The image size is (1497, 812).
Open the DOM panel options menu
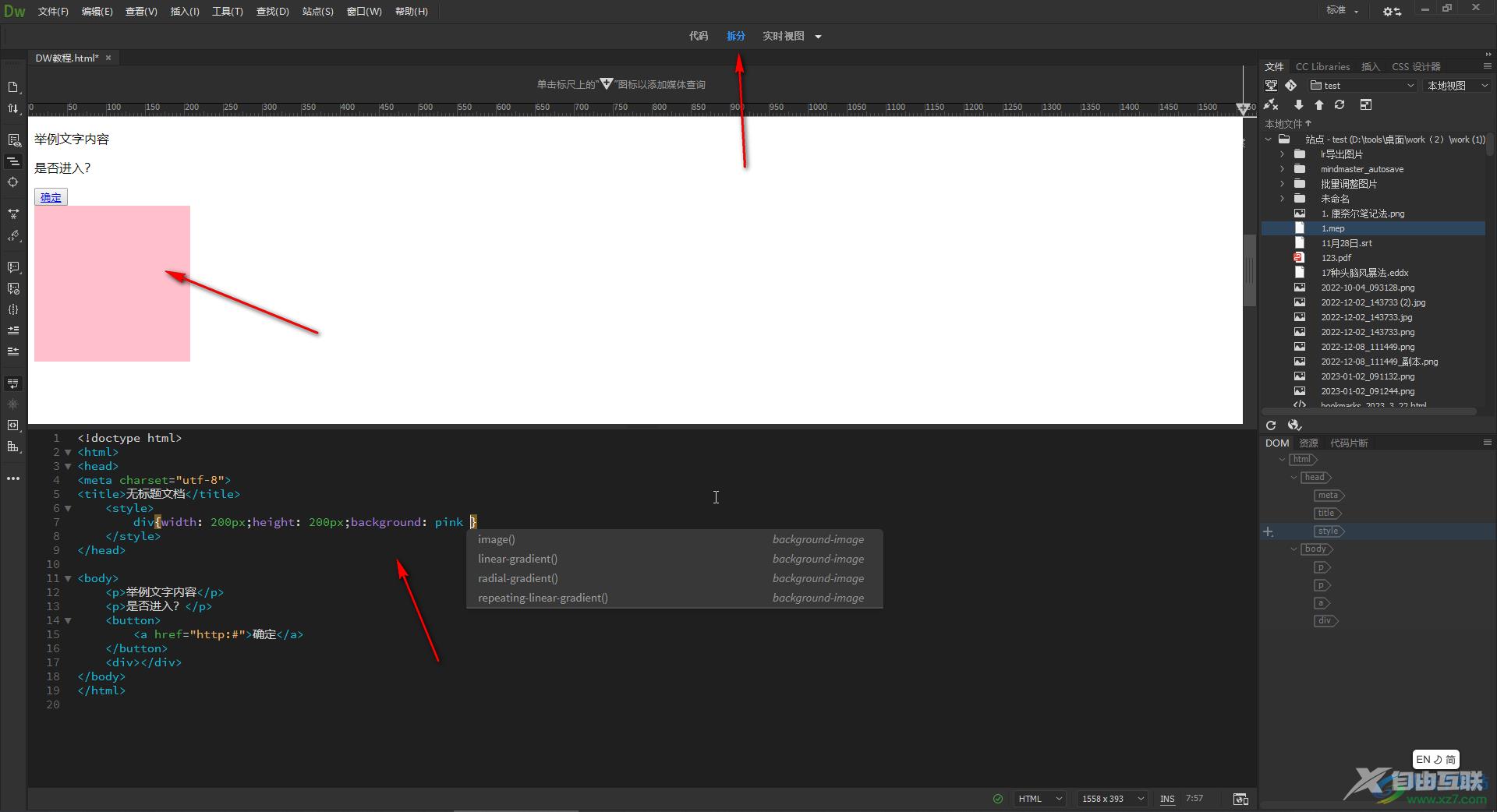1487,443
